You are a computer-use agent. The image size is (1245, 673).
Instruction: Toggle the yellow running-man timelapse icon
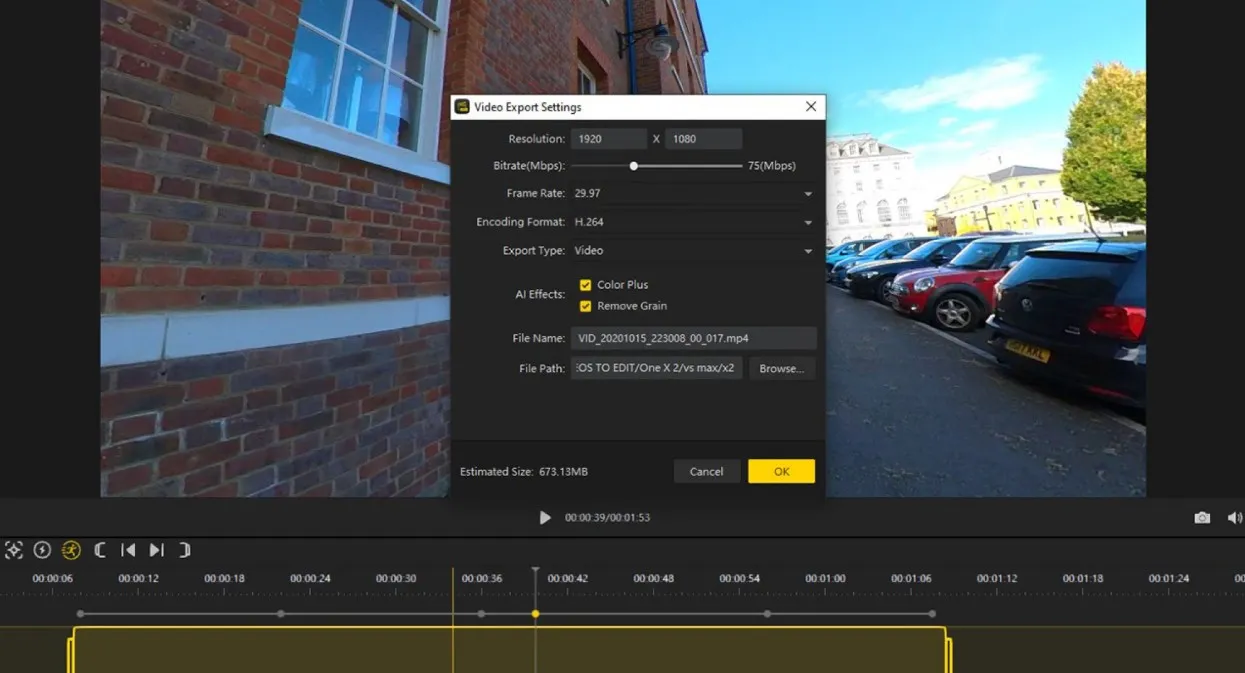point(71,550)
